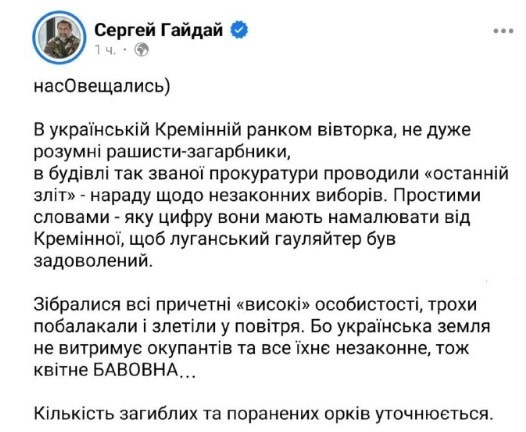Open the three-dots post options menu
Viewport: 526px width, 432px height.
point(503,31)
